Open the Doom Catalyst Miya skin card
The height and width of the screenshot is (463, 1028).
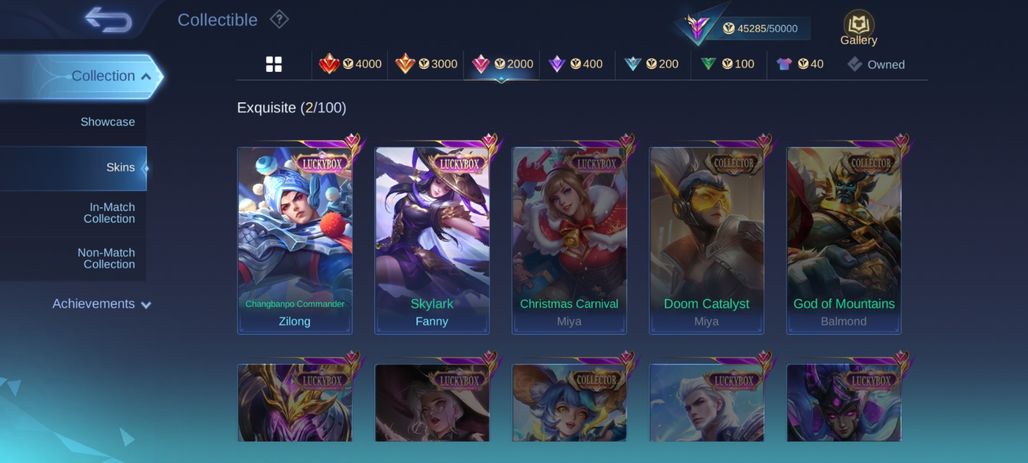pos(707,240)
